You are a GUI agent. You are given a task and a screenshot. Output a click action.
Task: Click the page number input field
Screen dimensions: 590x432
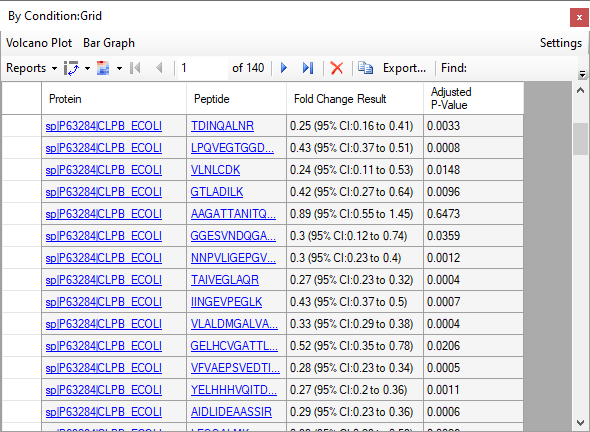point(202,68)
